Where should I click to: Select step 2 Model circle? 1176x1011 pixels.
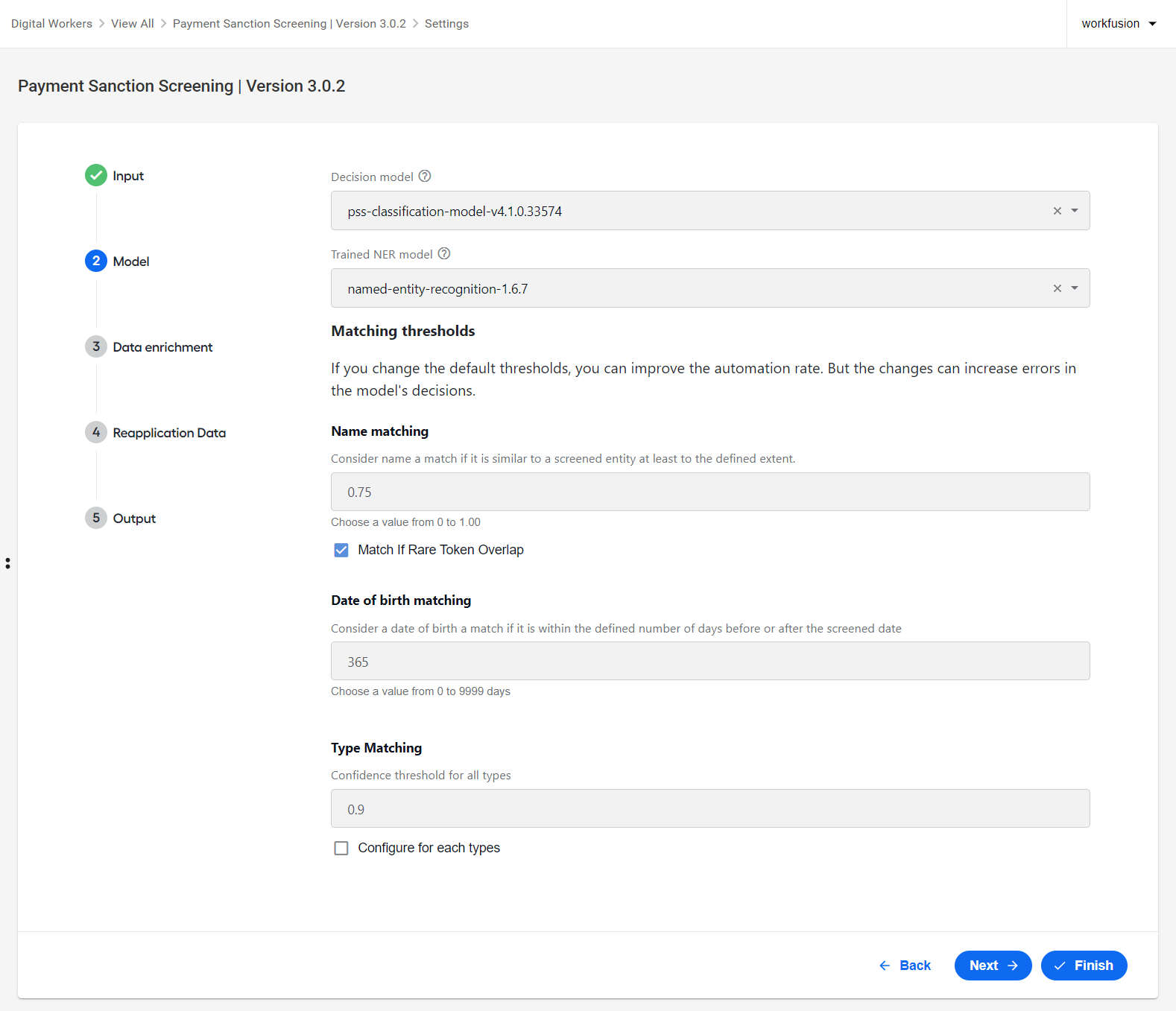click(x=96, y=261)
